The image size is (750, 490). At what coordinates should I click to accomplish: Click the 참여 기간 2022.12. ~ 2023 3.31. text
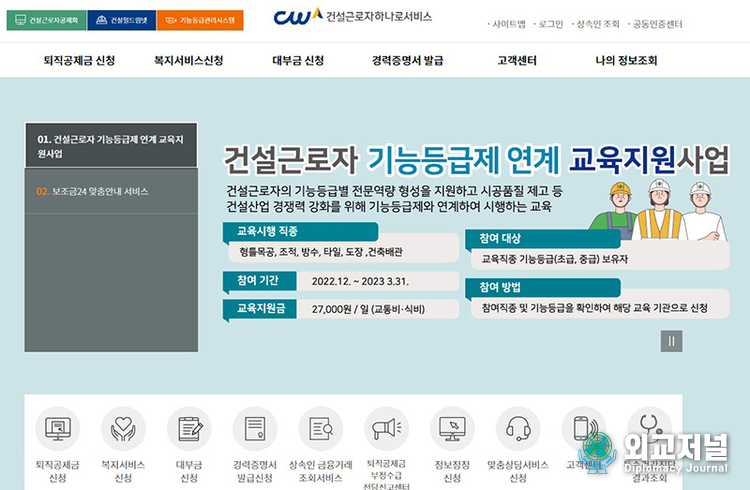tap(360, 281)
